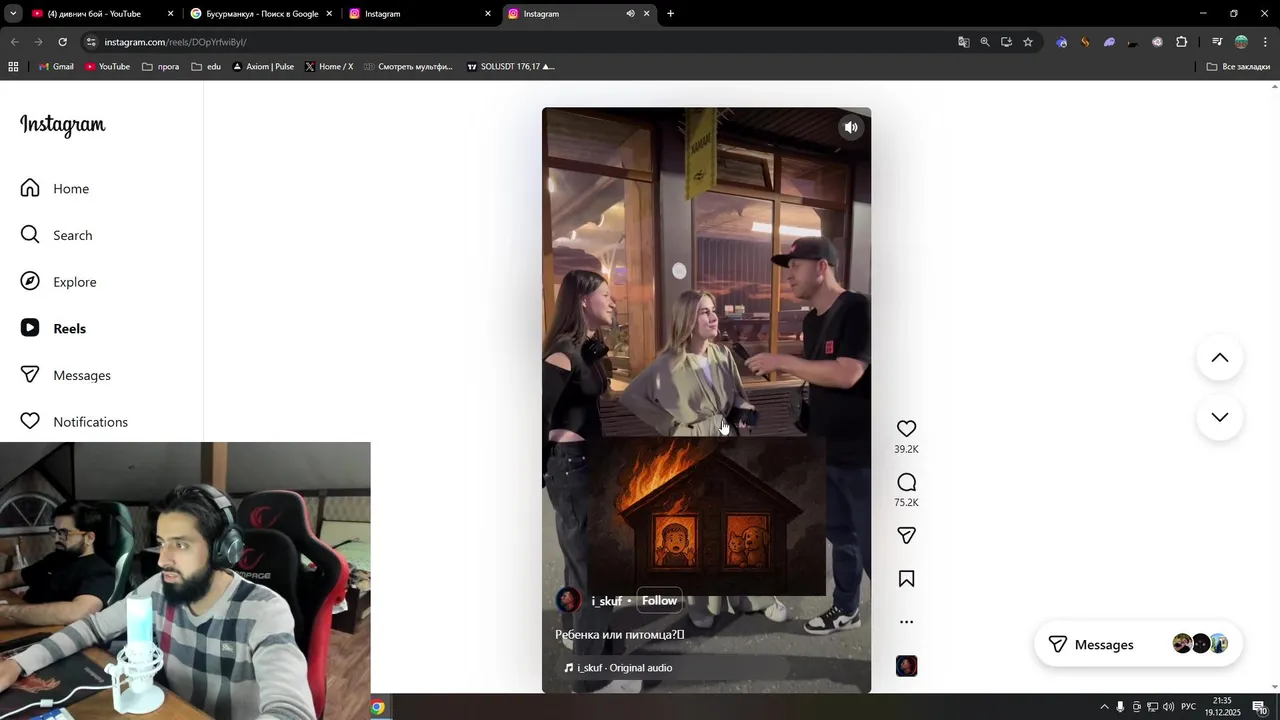This screenshot has width=1280, height=720.
Task: Open comments on the reel
Action: click(906, 482)
